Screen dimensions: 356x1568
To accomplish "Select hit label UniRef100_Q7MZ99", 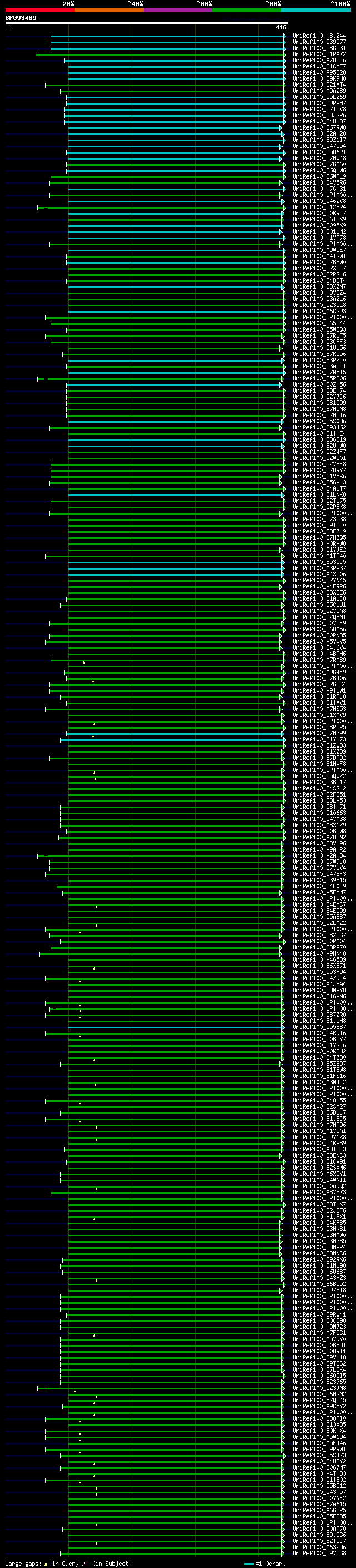I will [319, 734].
